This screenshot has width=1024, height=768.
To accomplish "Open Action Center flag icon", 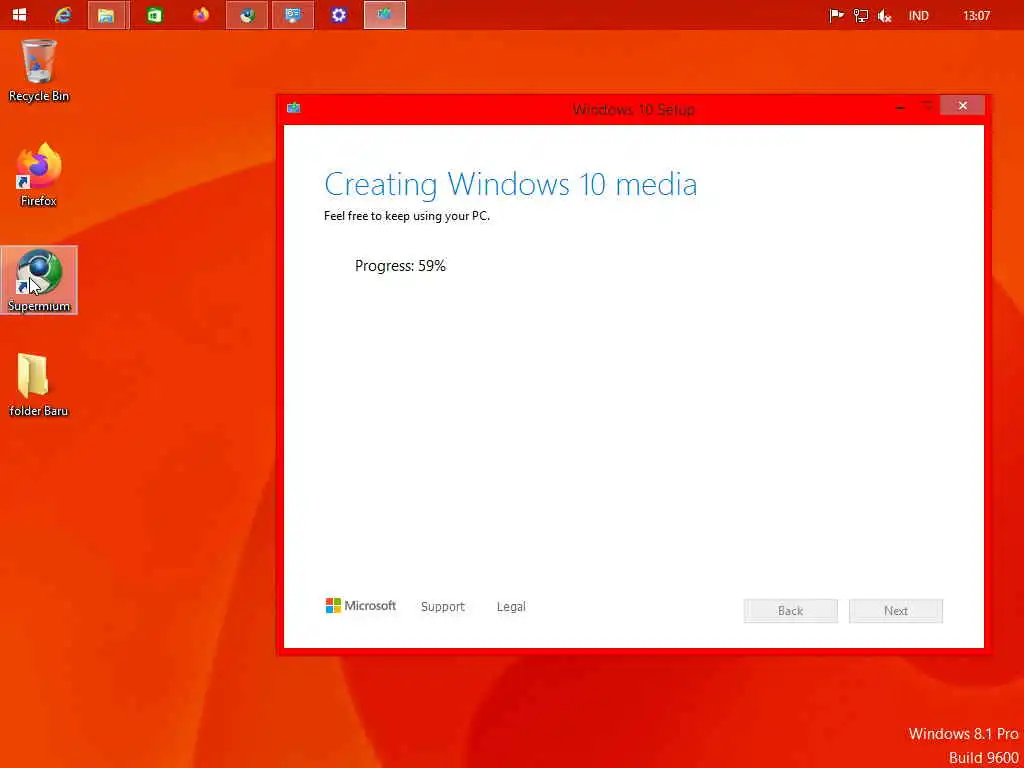I will pyautogui.click(x=836, y=15).
